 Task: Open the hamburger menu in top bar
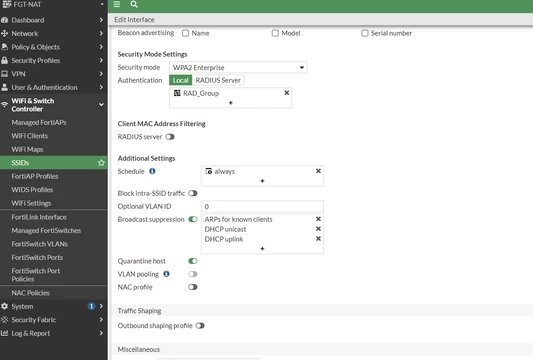tap(117, 4)
